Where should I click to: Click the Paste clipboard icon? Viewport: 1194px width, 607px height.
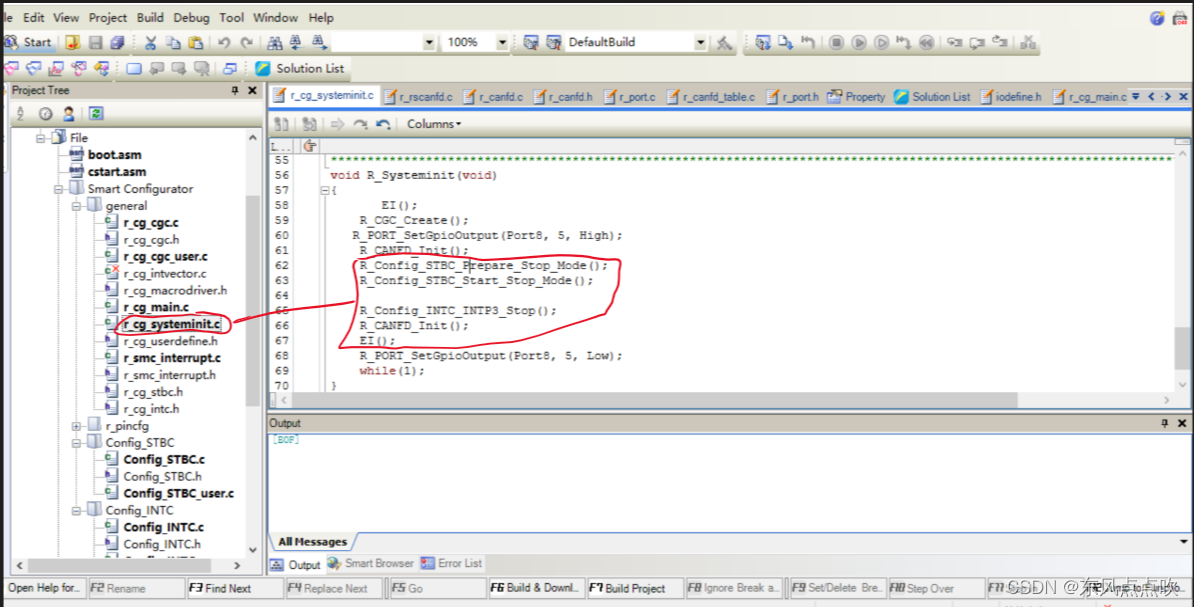point(196,43)
